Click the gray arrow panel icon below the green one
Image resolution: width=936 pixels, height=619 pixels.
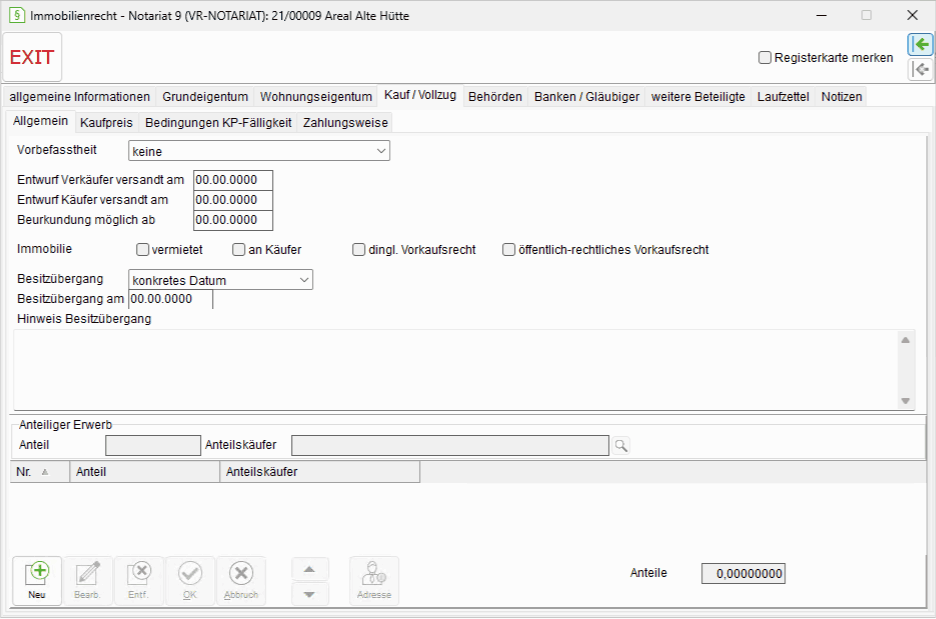click(920, 70)
